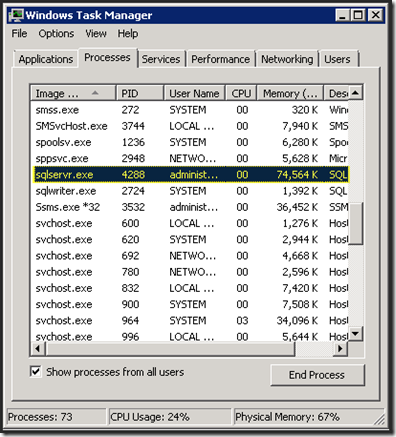Image resolution: width=396 pixels, height=437 pixels.
Task: Sort by Image Name column header
Action: 73,93
